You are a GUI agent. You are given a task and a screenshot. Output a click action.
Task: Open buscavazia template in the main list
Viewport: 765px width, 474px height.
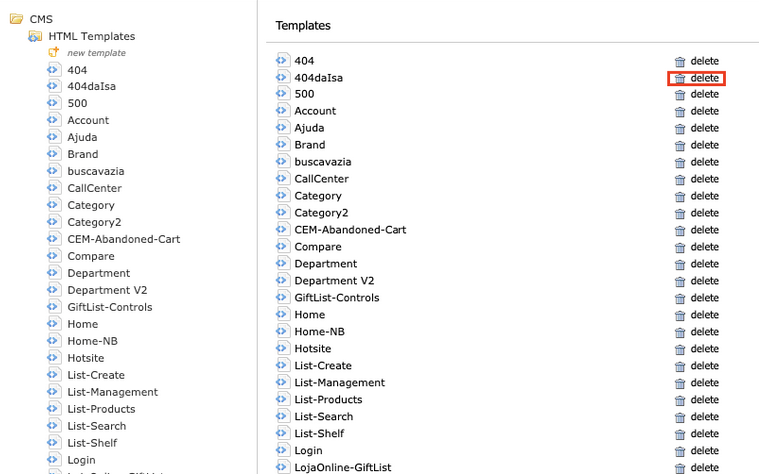pyautogui.click(x=322, y=162)
